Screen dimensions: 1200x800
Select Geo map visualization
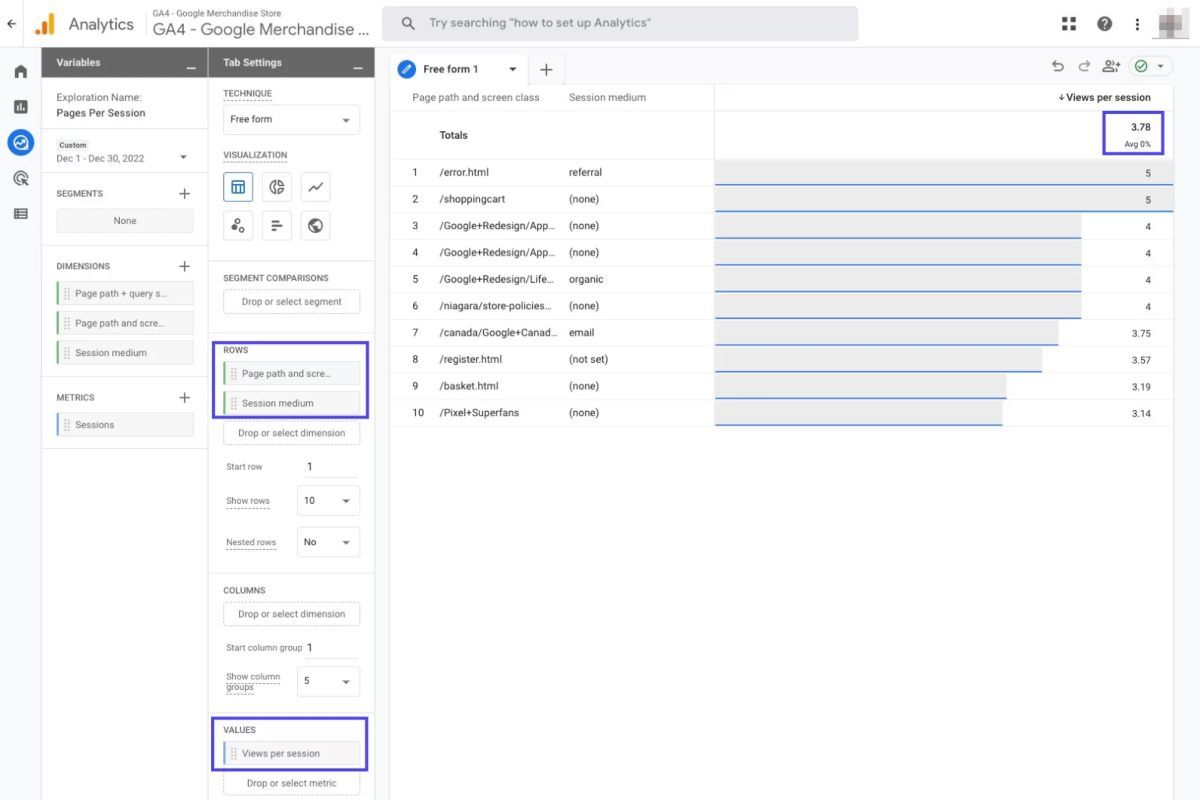pyautogui.click(x=315, y=225)
